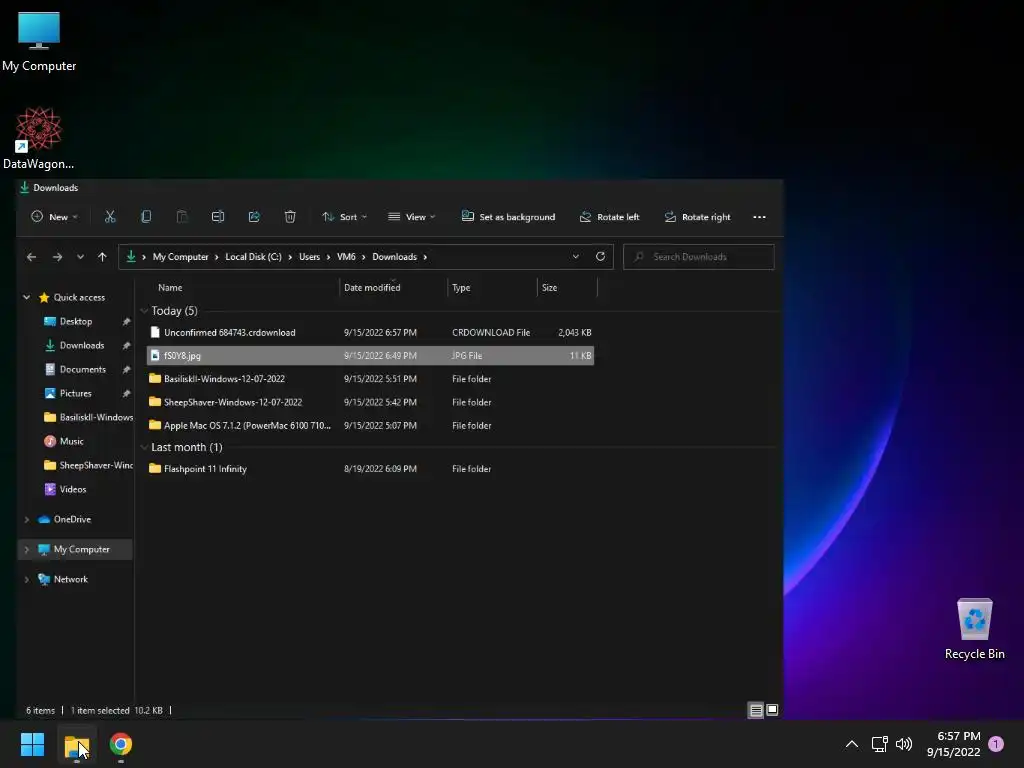Open Music in sidebar
Viewport: 1024px width, 768px height.
[x=71, y=441]
